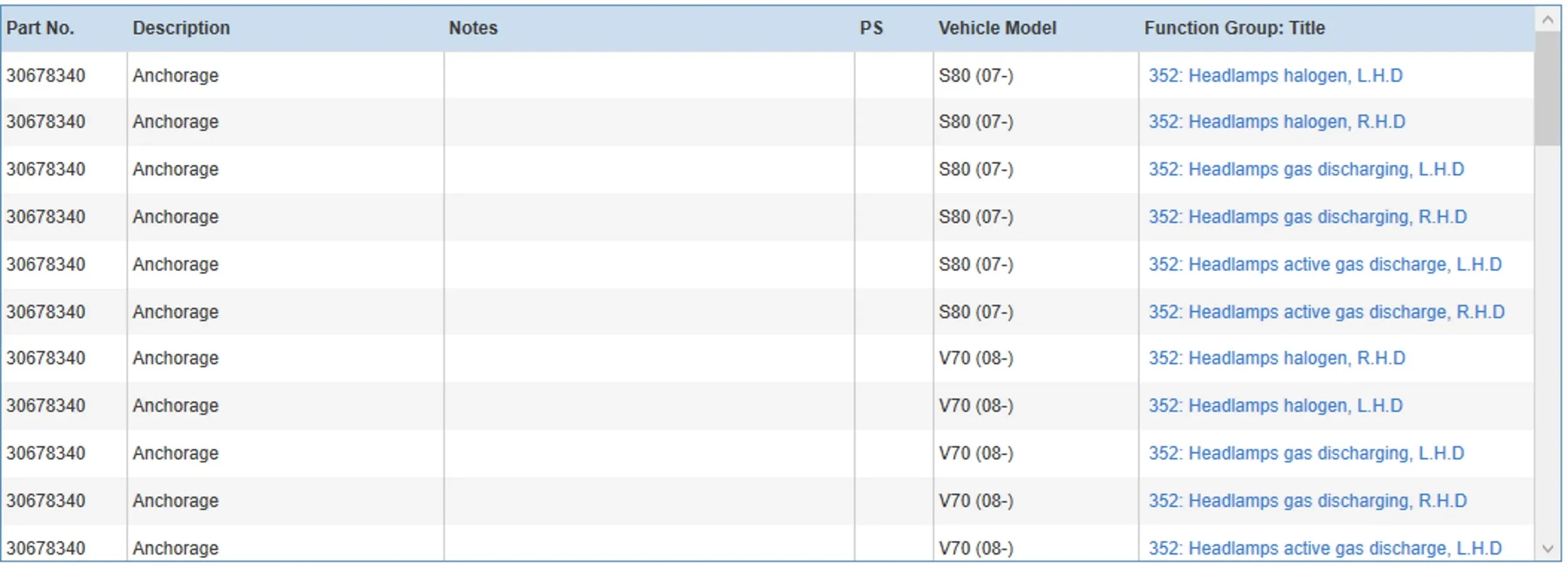This screenshot has height=566, width=1568.
Task: Visit V70 Headlamps gas discharging, R.H.D link
Action: [x=1307, y=501]
